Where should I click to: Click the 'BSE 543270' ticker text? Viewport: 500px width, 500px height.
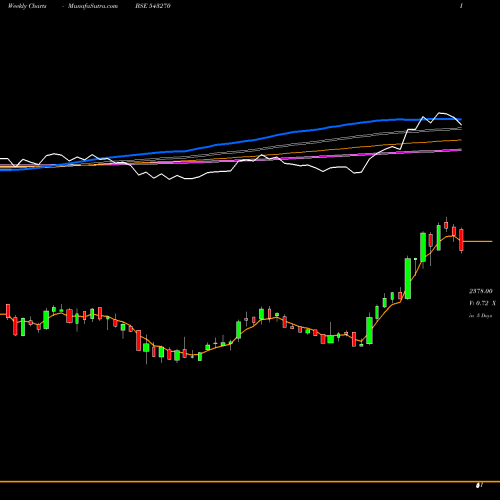pos(153,6)
